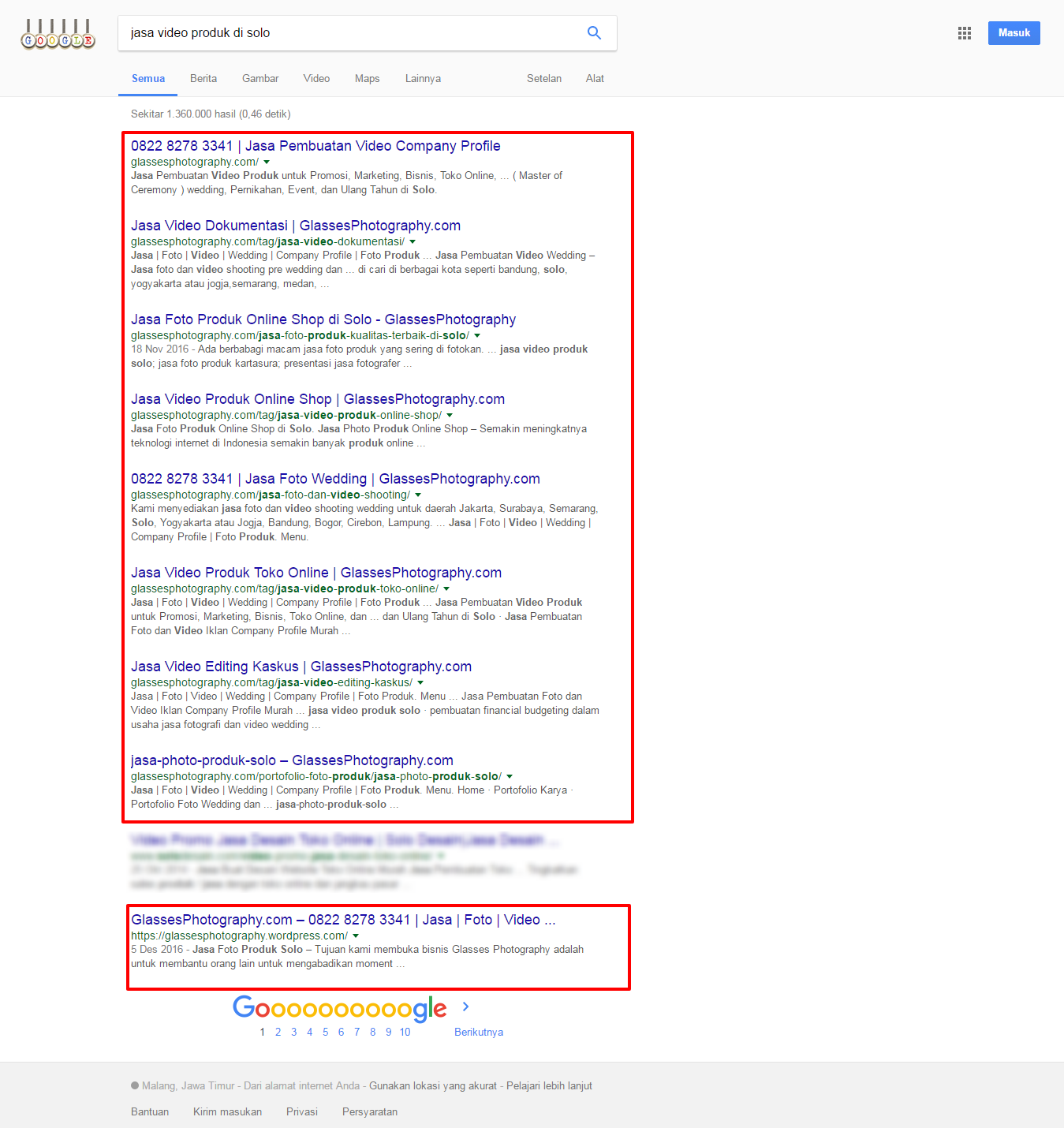
Task: Open the Setelan menu
Action: coord(544,79)
